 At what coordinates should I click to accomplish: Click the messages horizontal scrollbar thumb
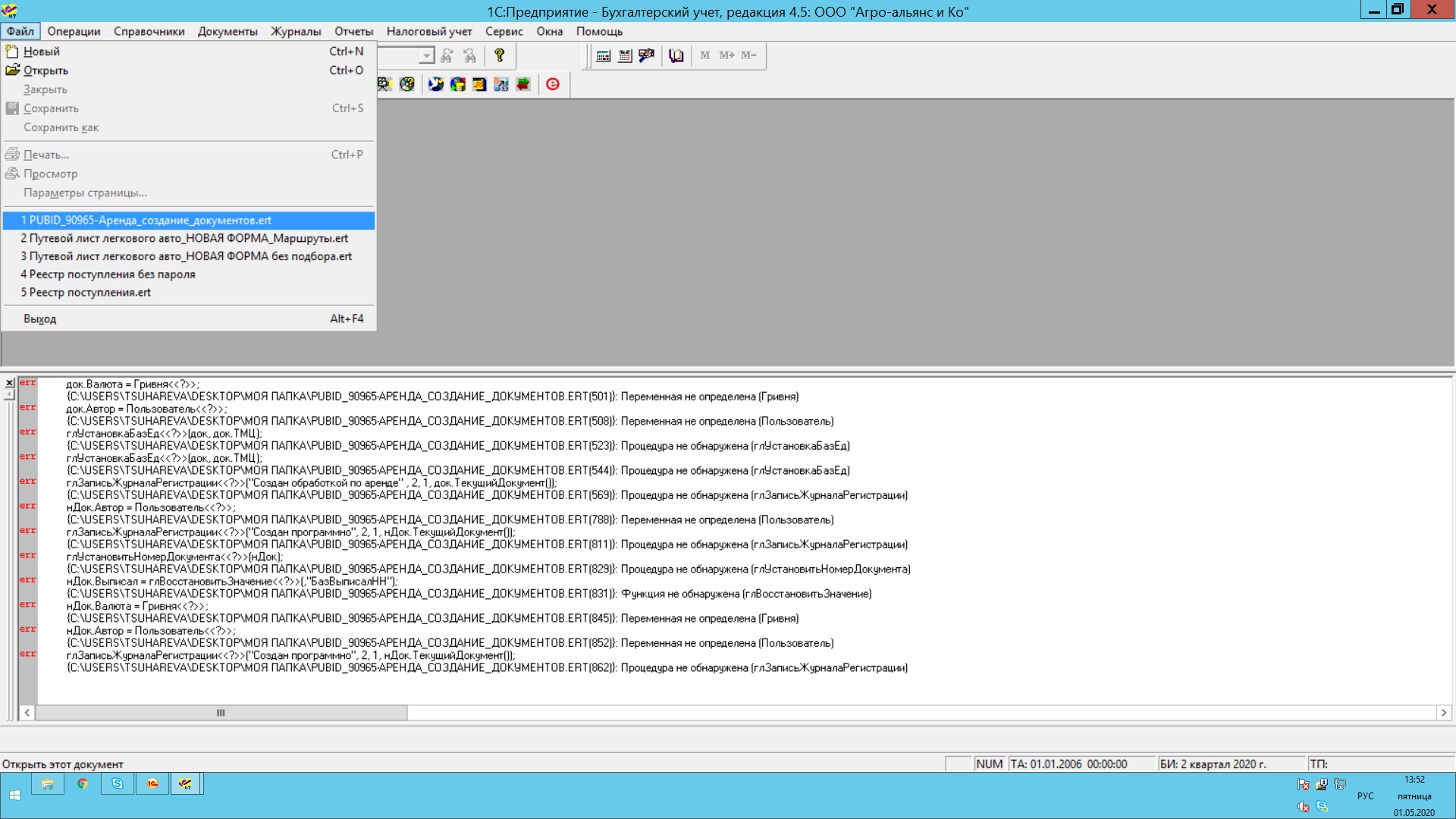click(x=221, y=713)
